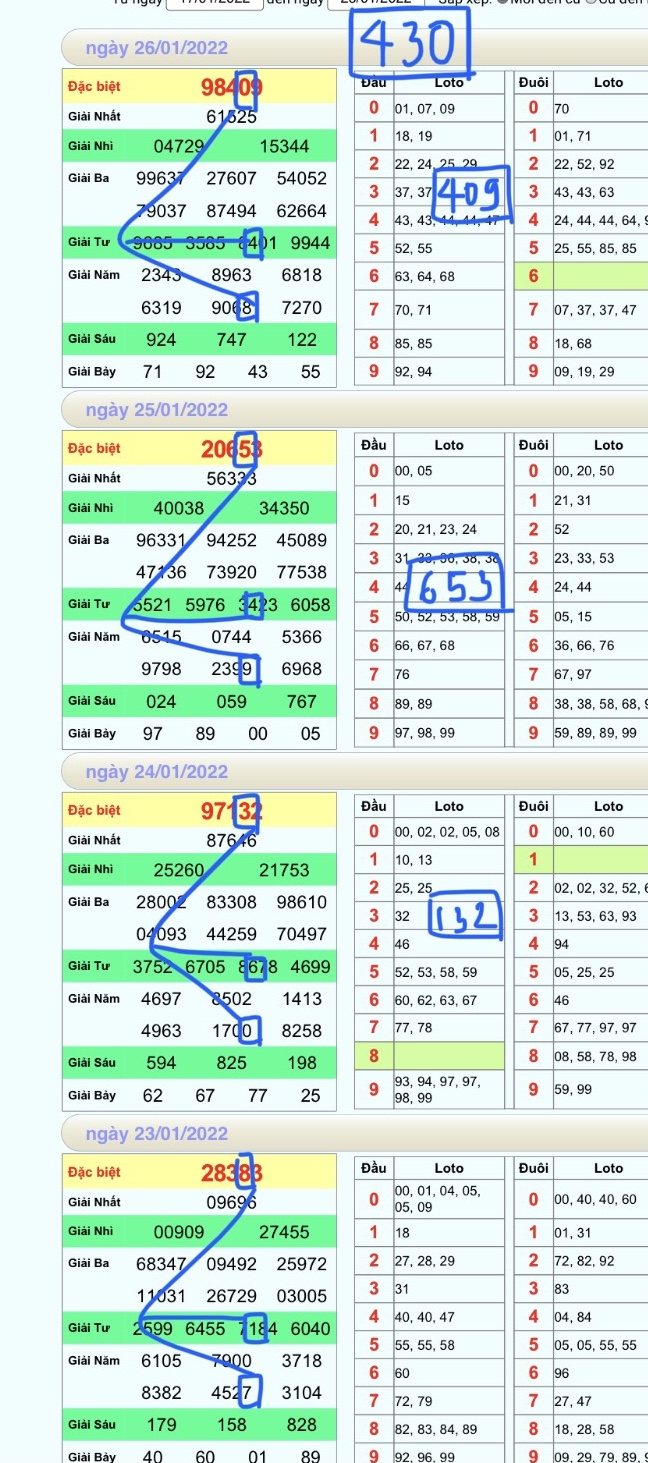Click the Giải Ba number 77538

point(302,572)
